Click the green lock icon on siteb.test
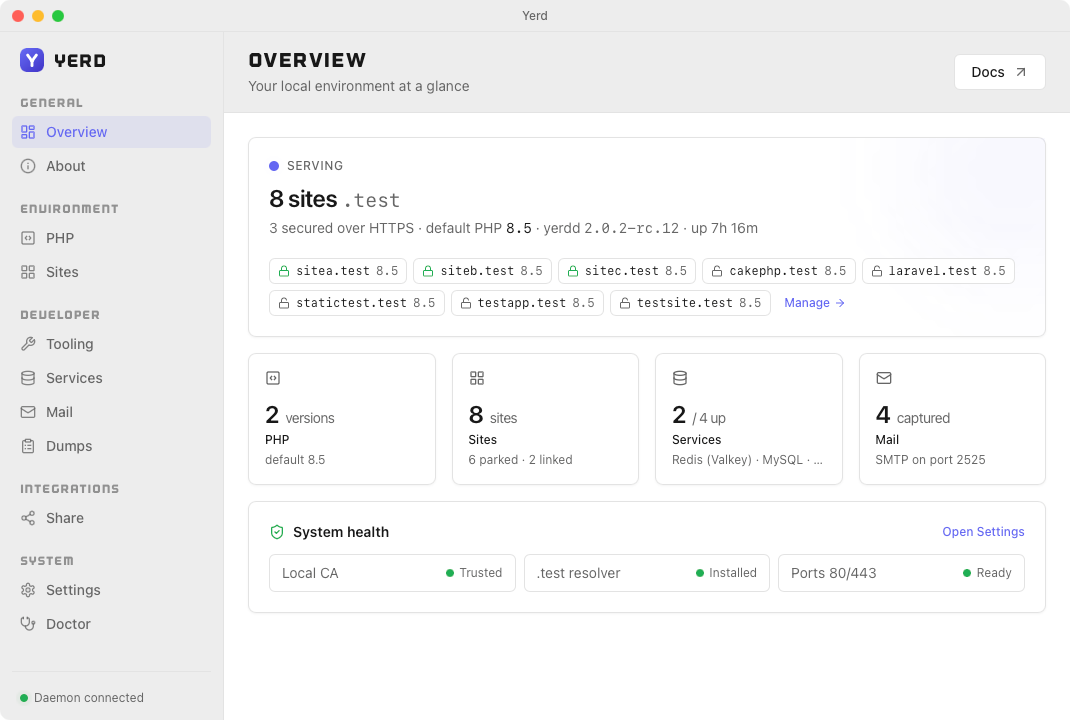 point(428,271)
